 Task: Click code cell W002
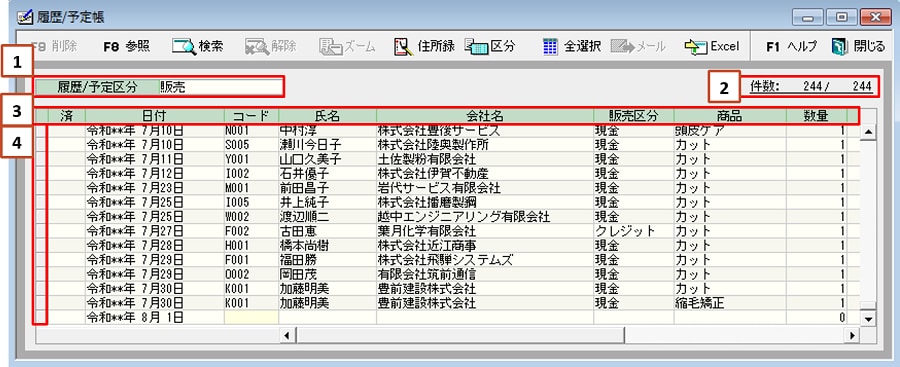(251, 217)
